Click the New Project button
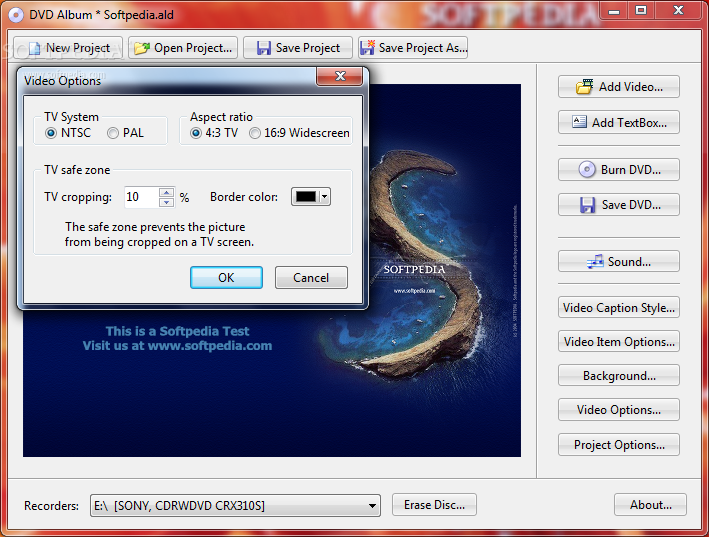Image resolution: width=709 pixels, height=537 pixels. [68, 48]
